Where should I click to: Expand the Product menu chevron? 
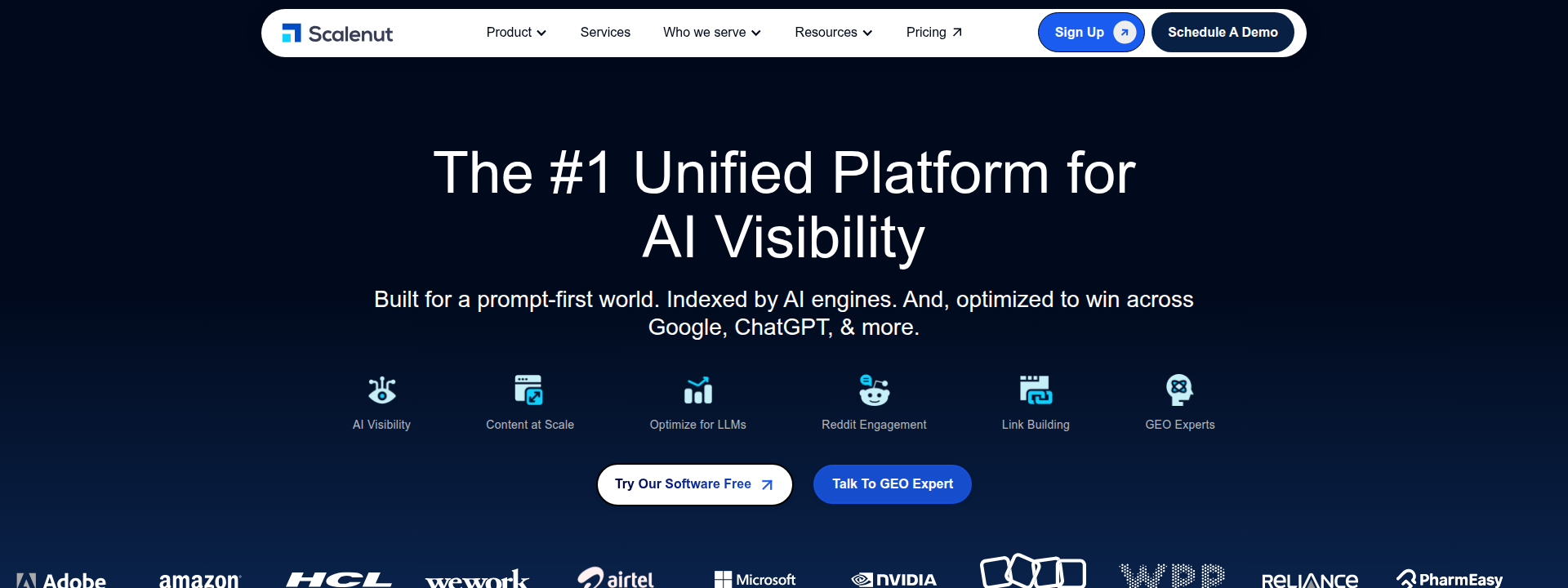541,33
